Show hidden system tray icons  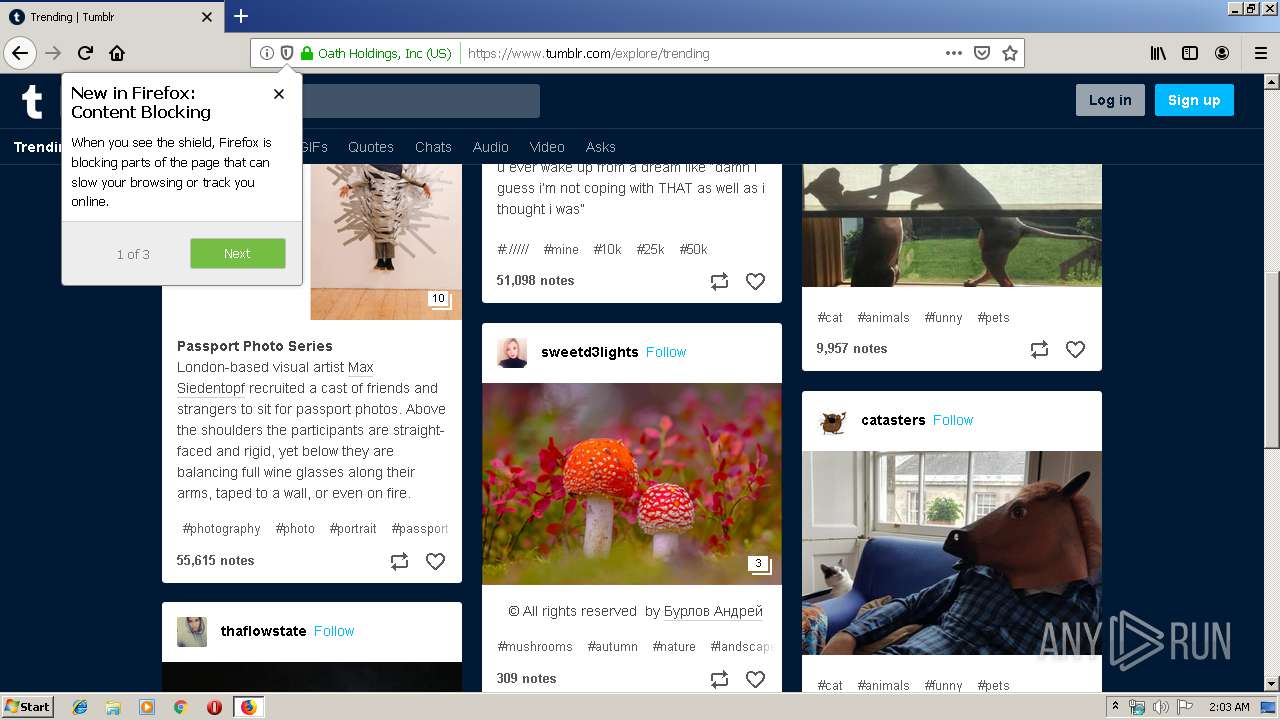pyautogui.click(x=1116, y=707)
